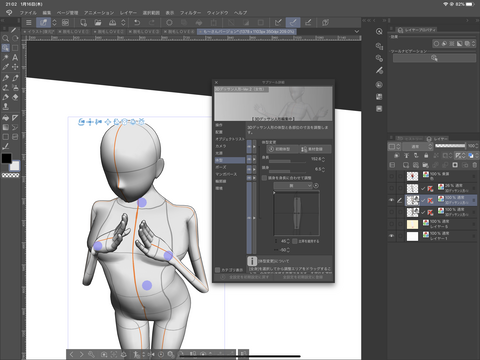Show the hidden top 100% layer
Screen dimensions: 480x360
[392, 176]
